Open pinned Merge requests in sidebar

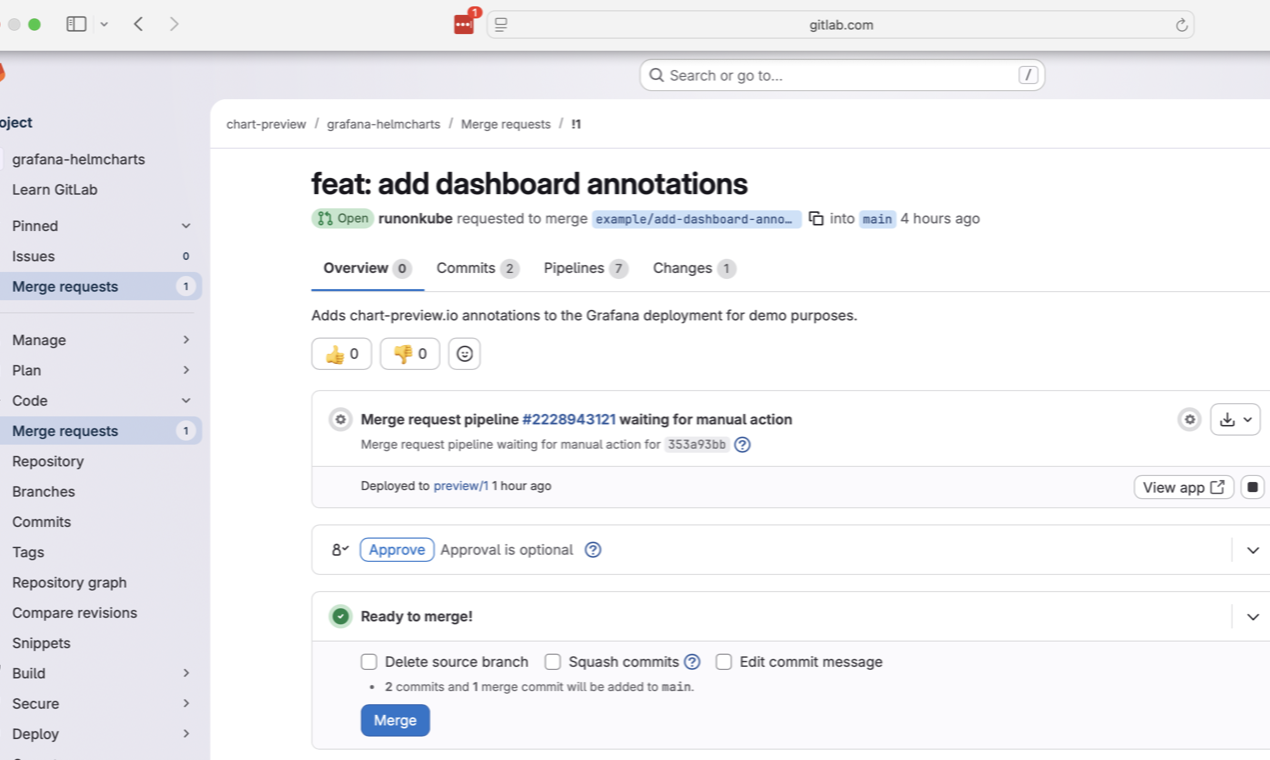(100, 287)
